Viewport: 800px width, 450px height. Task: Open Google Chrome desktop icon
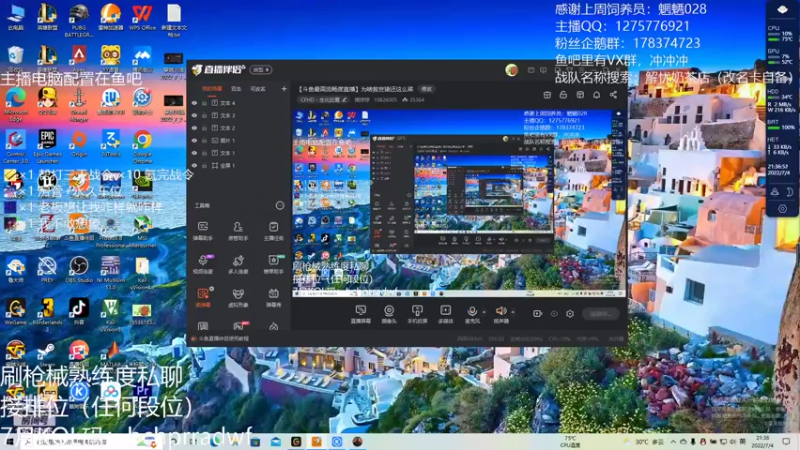[x=142, y=145]
